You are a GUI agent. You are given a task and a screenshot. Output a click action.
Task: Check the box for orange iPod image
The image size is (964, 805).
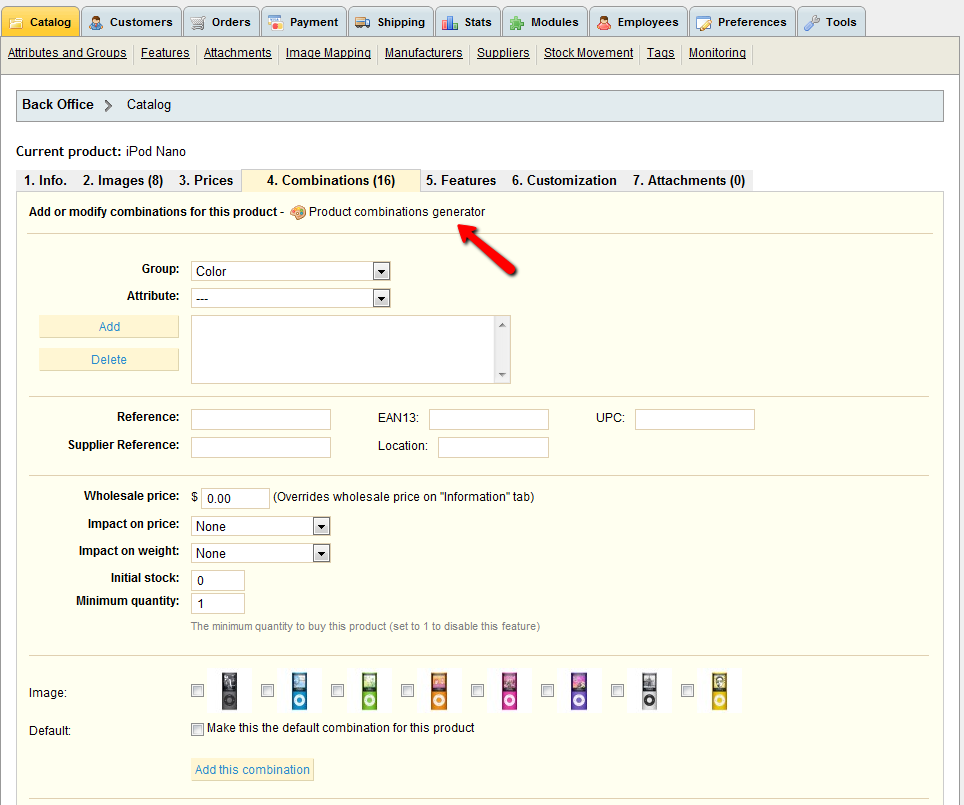pos(408,691)
